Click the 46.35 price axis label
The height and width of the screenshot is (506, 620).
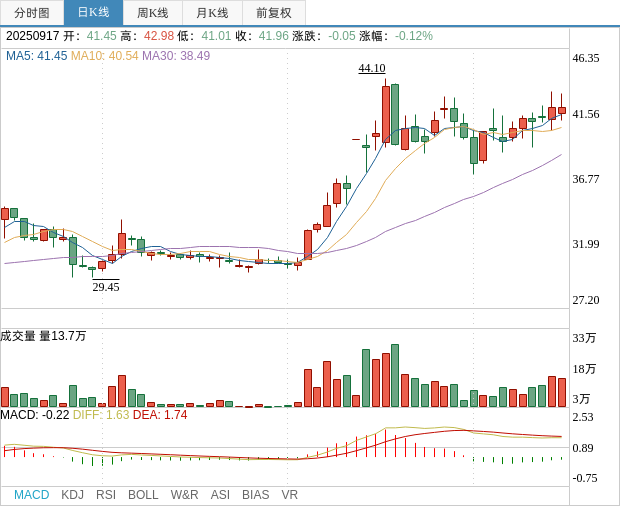point(586,58)
